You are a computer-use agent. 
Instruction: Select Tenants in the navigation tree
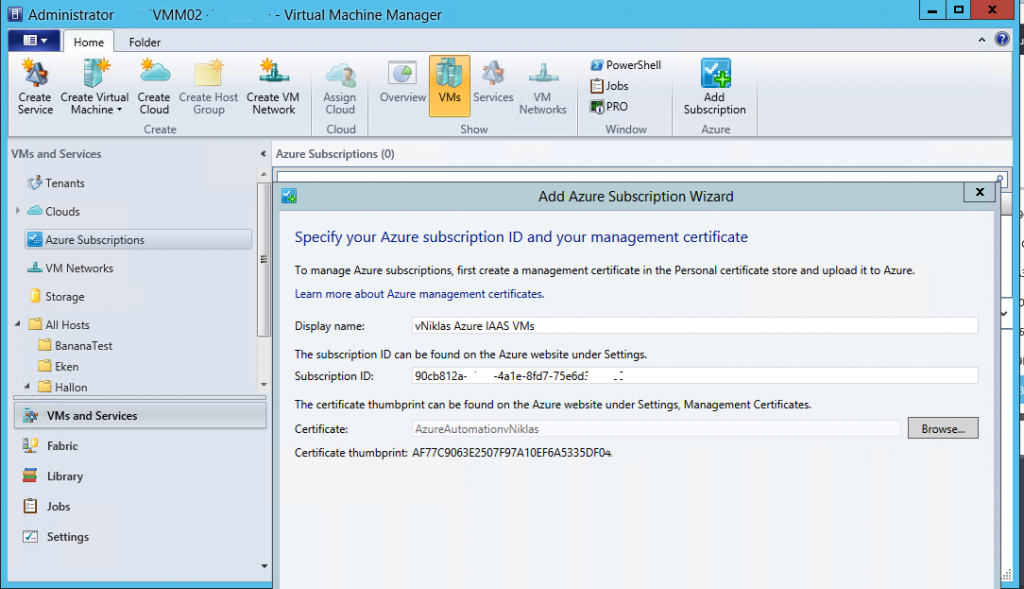[x=65, y=183]
